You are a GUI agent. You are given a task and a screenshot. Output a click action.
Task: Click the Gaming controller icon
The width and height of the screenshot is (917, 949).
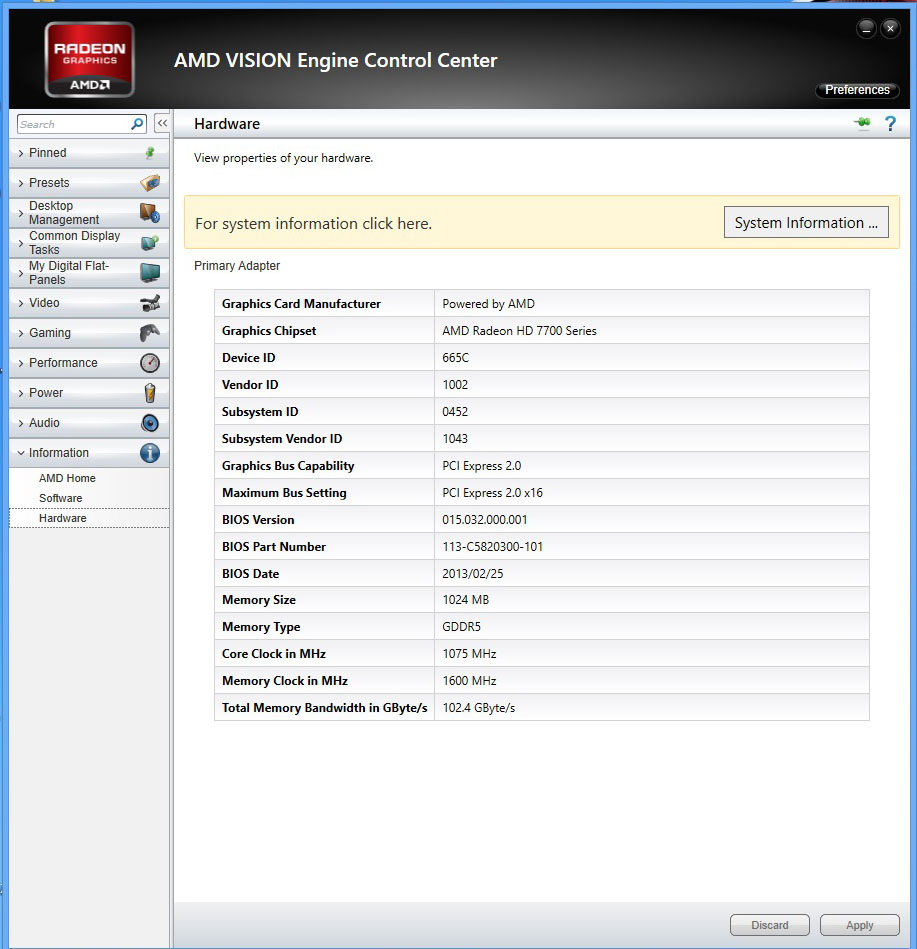150,332
